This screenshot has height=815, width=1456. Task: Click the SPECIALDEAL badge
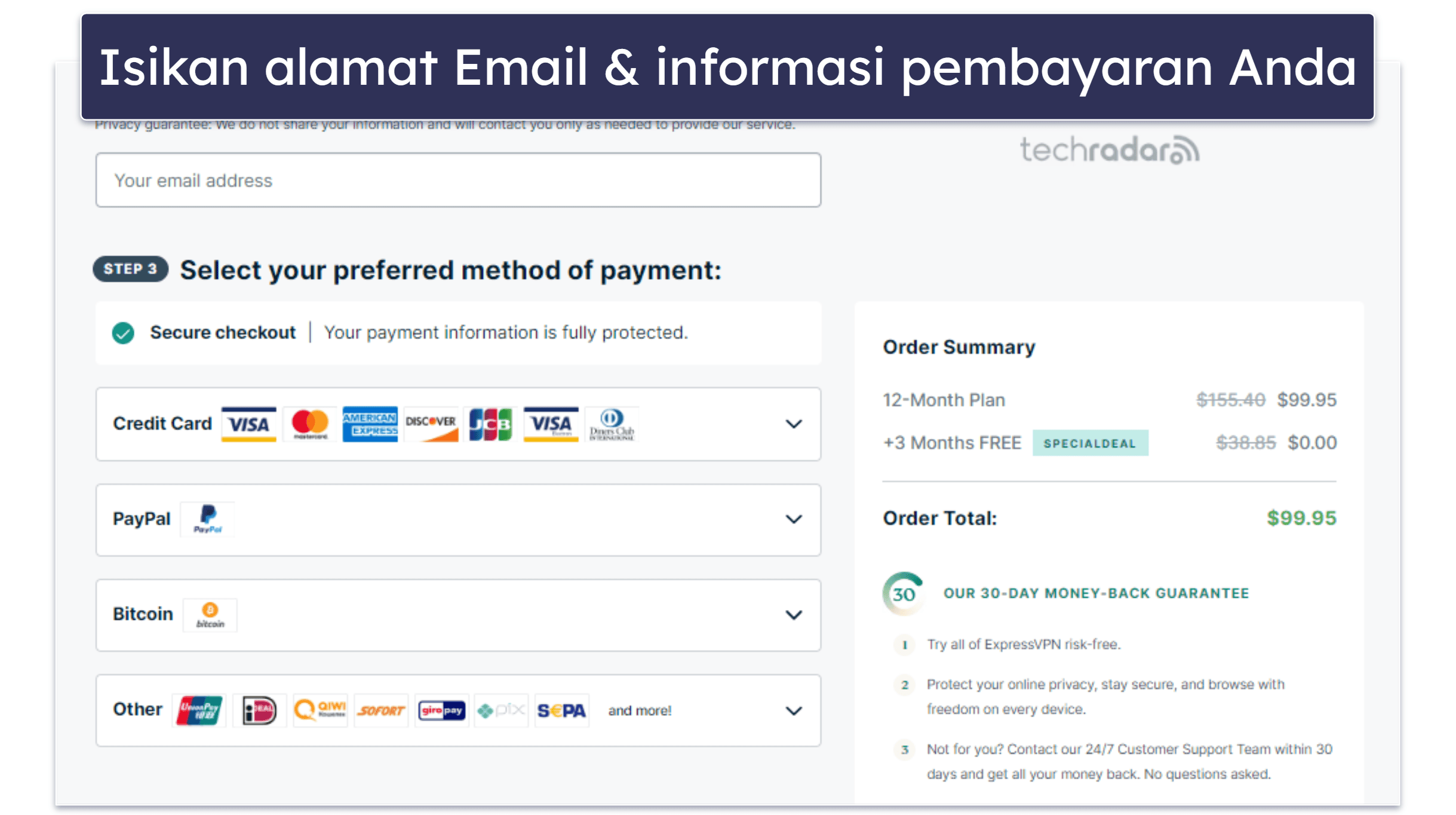pos(1090,444)
